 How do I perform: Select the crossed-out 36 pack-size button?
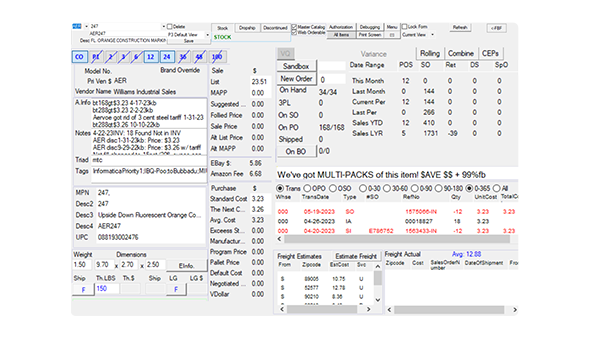(x=183, y=57)
